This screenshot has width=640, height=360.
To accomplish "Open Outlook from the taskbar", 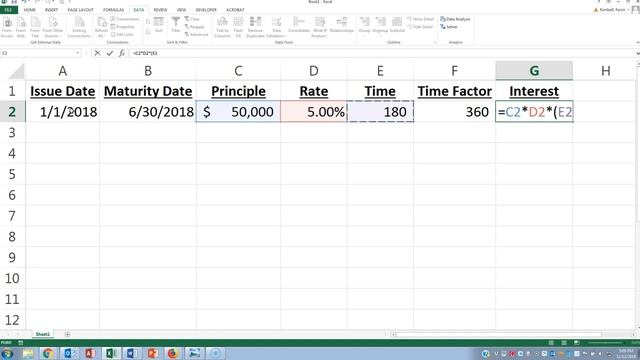I will (x=69, y=353).
